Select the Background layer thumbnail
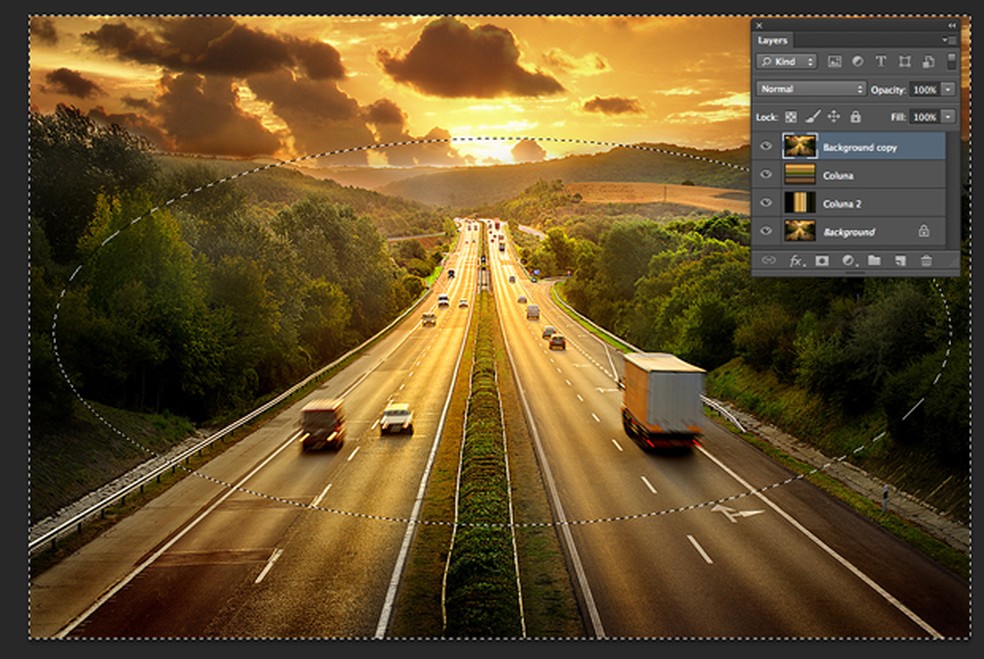 pyautogui.click(x=800, y=231)
